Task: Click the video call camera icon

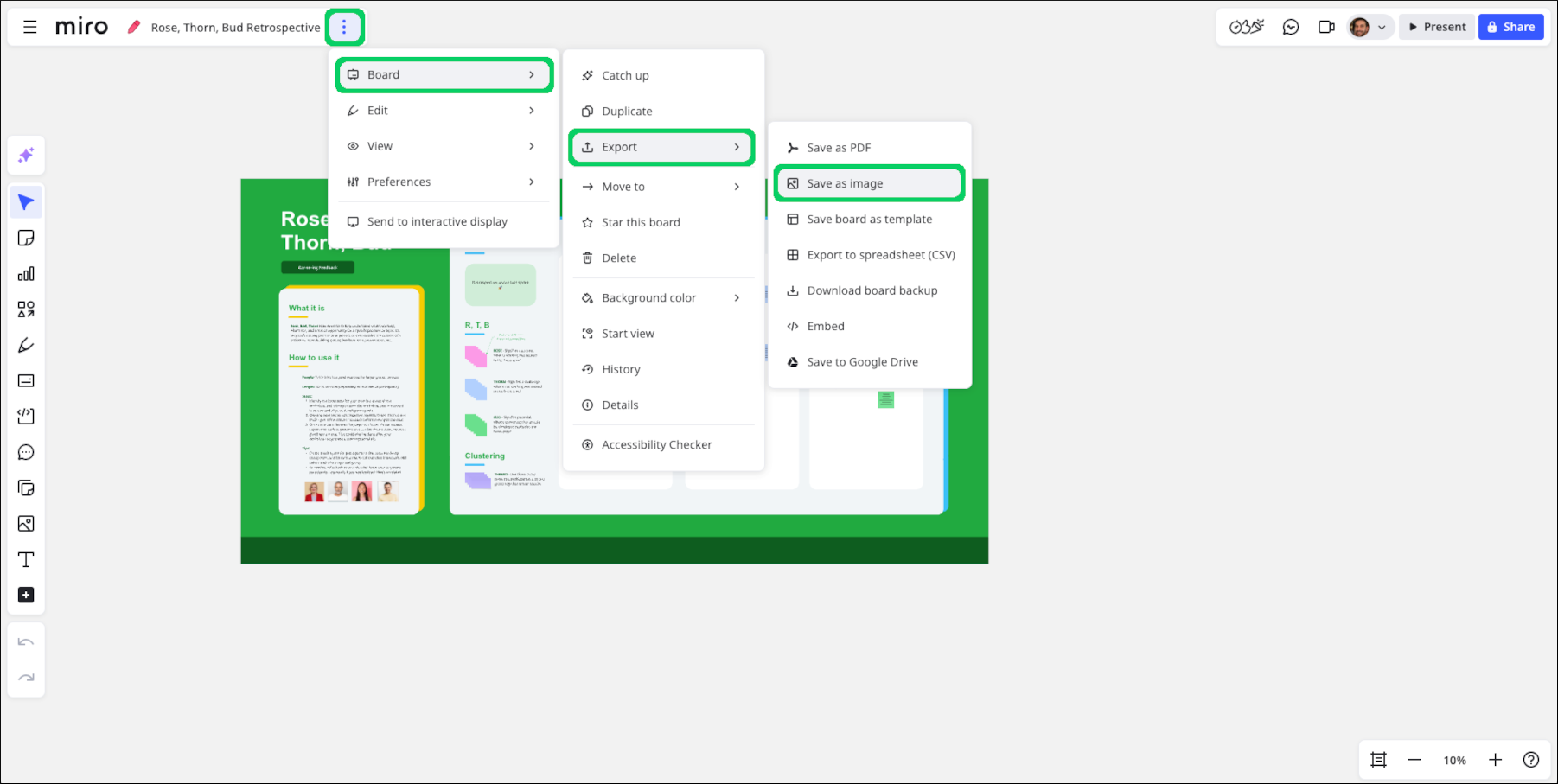Action: pyautogui.click(x=1326, y=27)
